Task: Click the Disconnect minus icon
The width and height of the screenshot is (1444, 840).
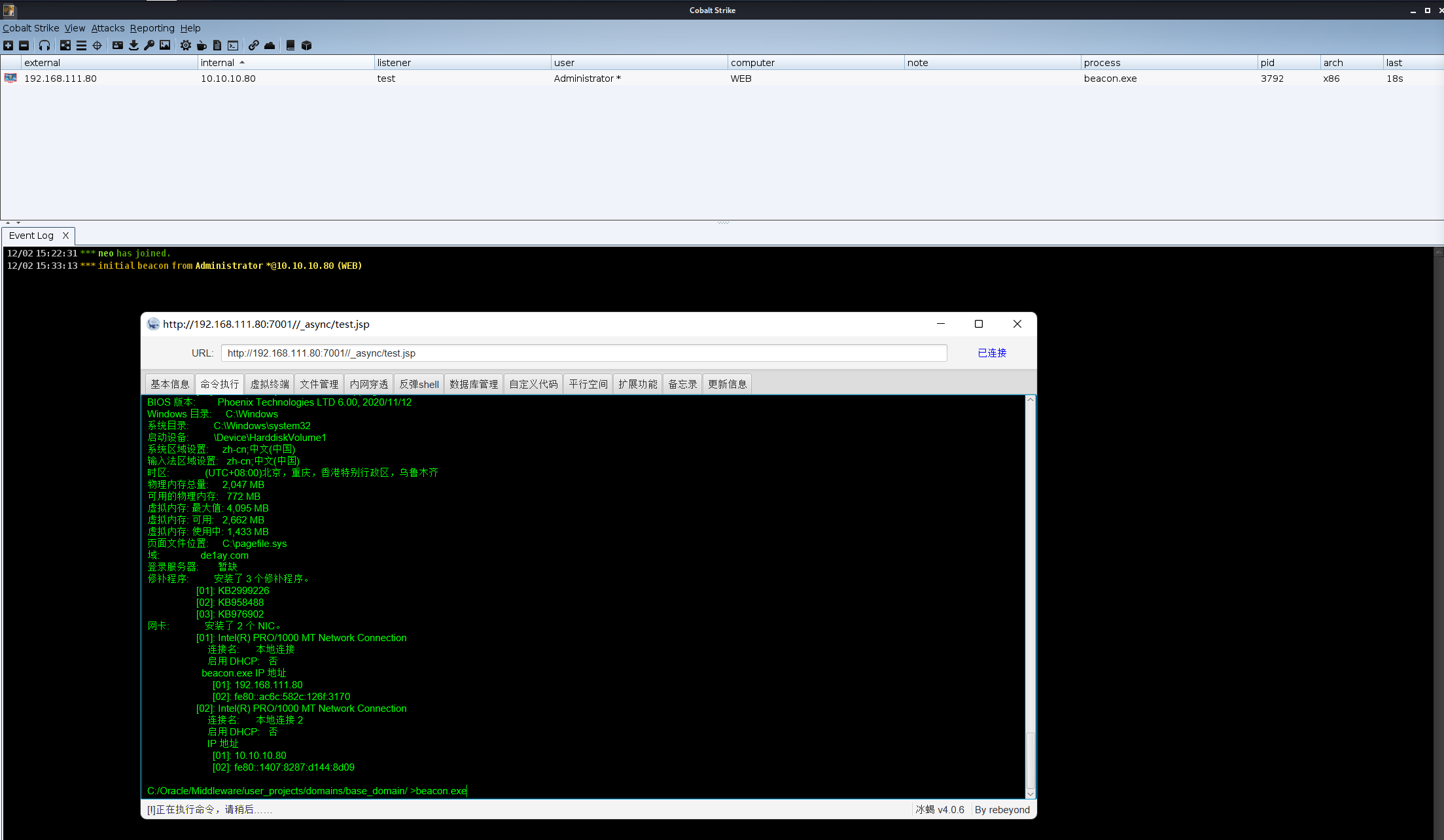Action: (x=24, y=45)
